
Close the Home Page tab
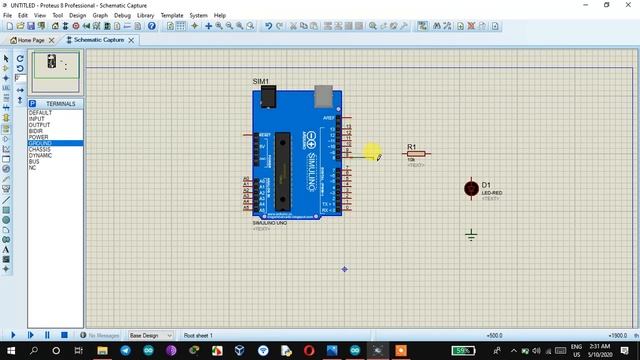[x=51, y=40]
